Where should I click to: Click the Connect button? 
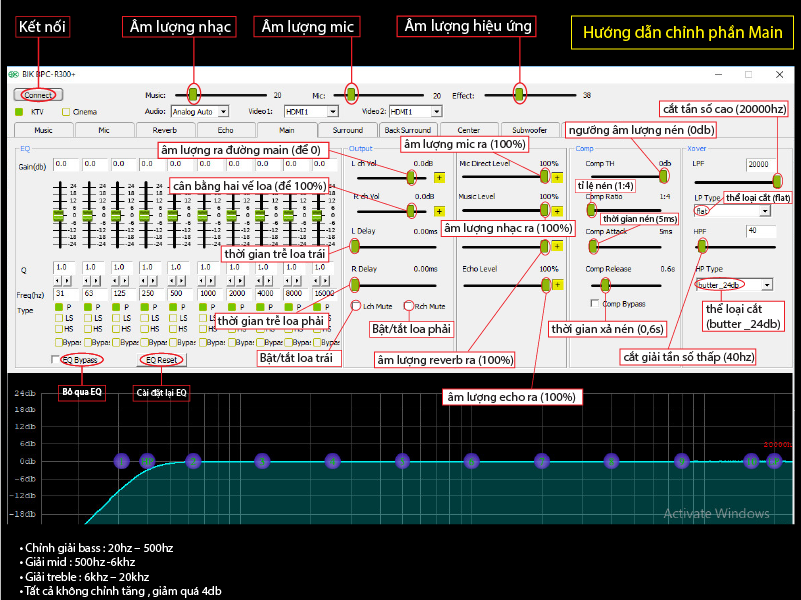click(38, 95)
